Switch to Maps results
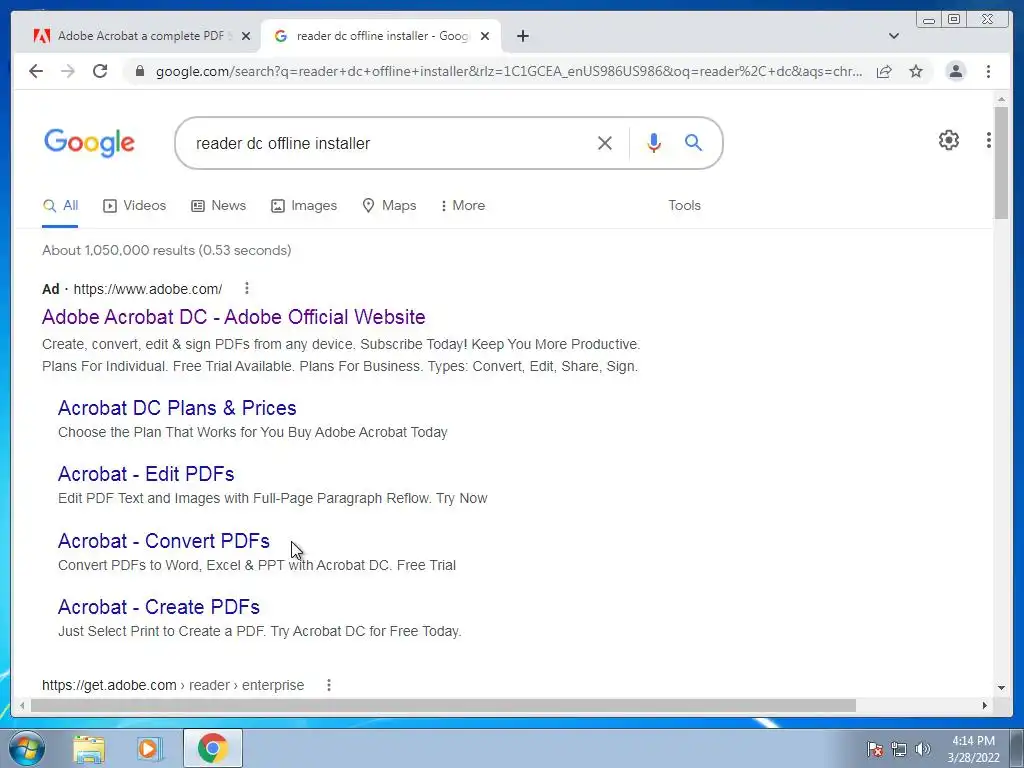 [x=389, y=206]
